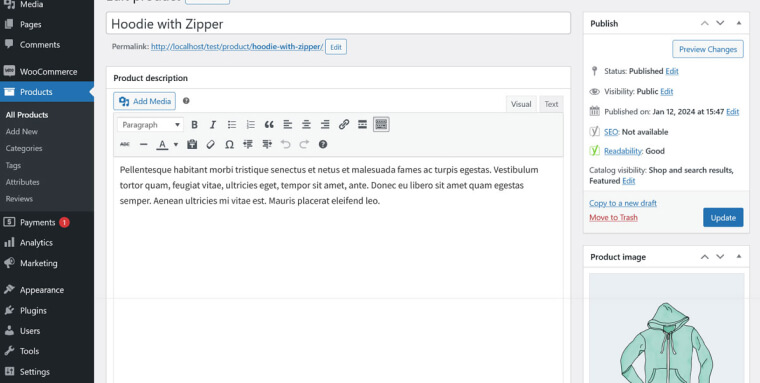Toggle the toolbar kitchen sink button
760x383 pixels.
[381, 125]
